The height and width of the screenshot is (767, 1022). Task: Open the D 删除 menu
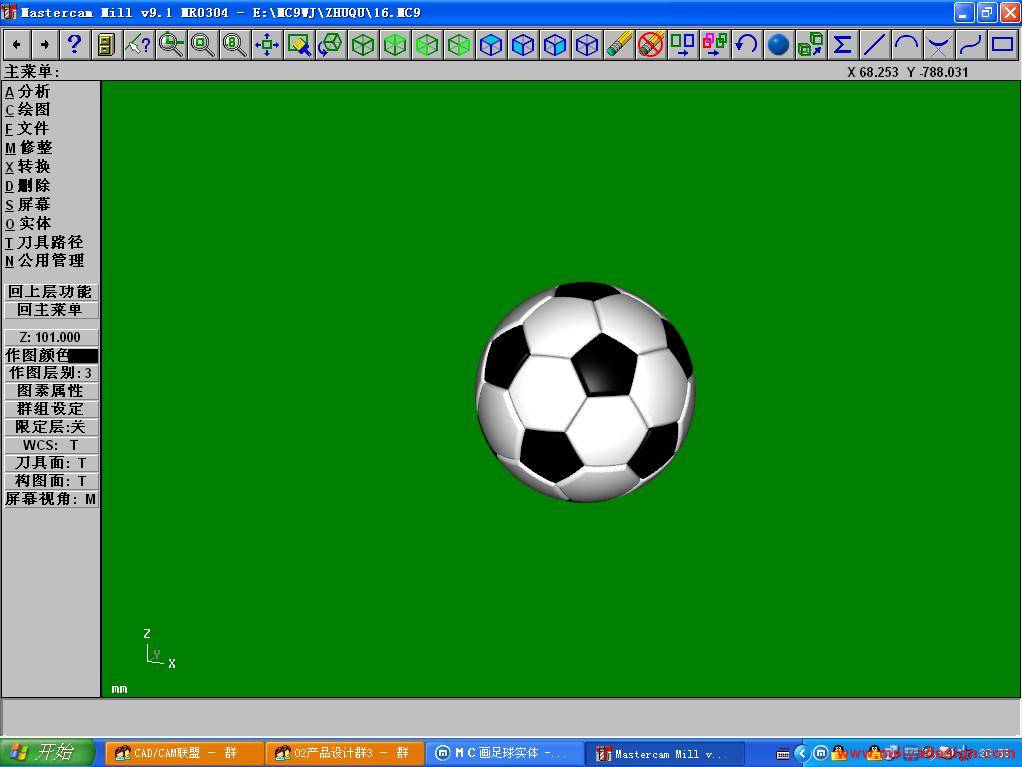coord(27,185)
